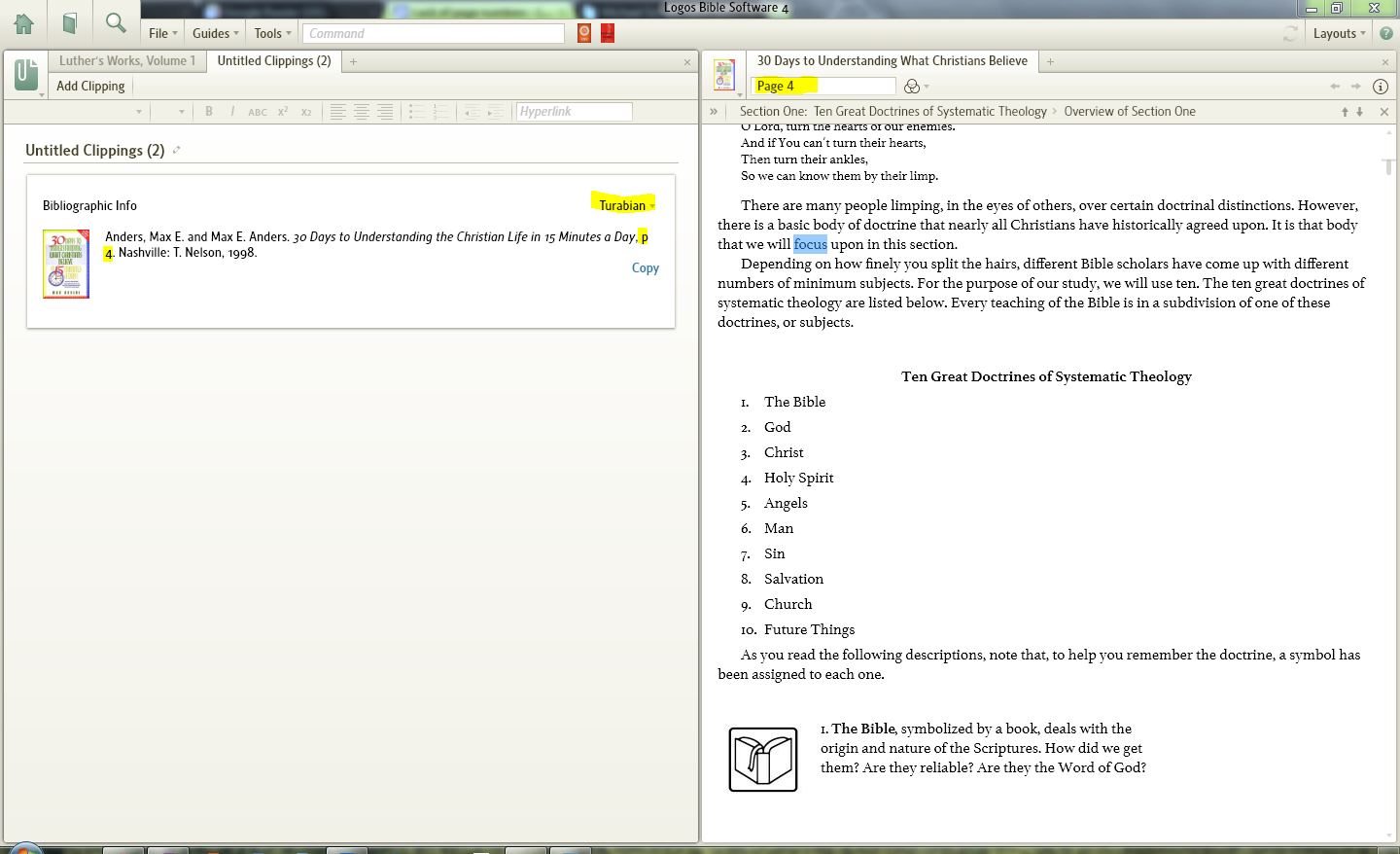The image size is (1400, 854).
Task: Show resource information icon
Action: point(1380,86)
